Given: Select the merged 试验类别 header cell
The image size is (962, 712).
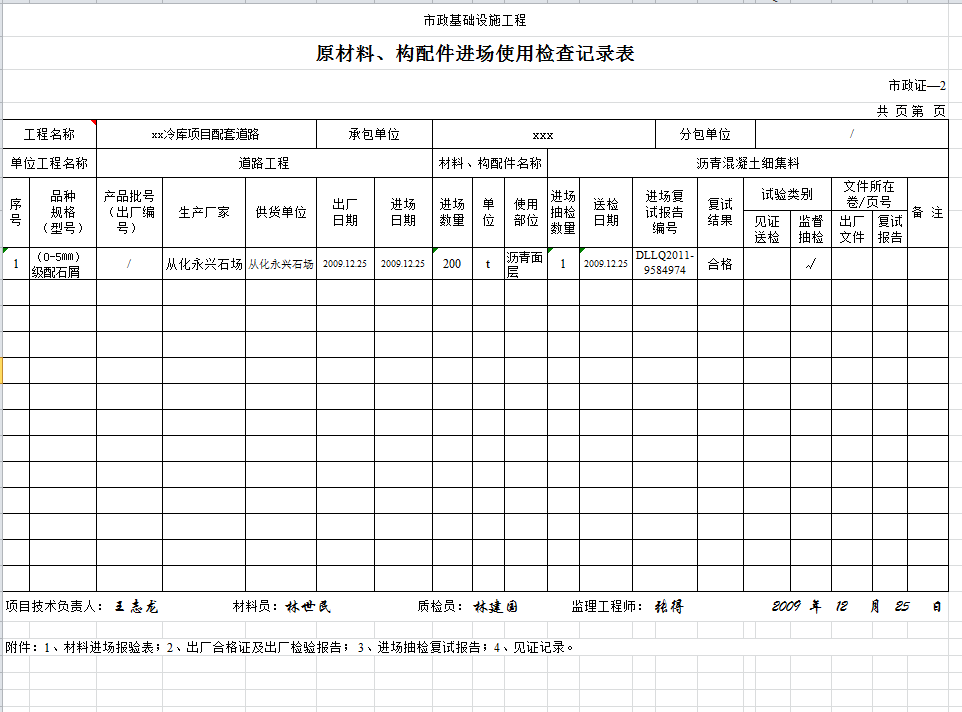Looking at the screenshot, I should pyautogui.click(x=788, y=194).
